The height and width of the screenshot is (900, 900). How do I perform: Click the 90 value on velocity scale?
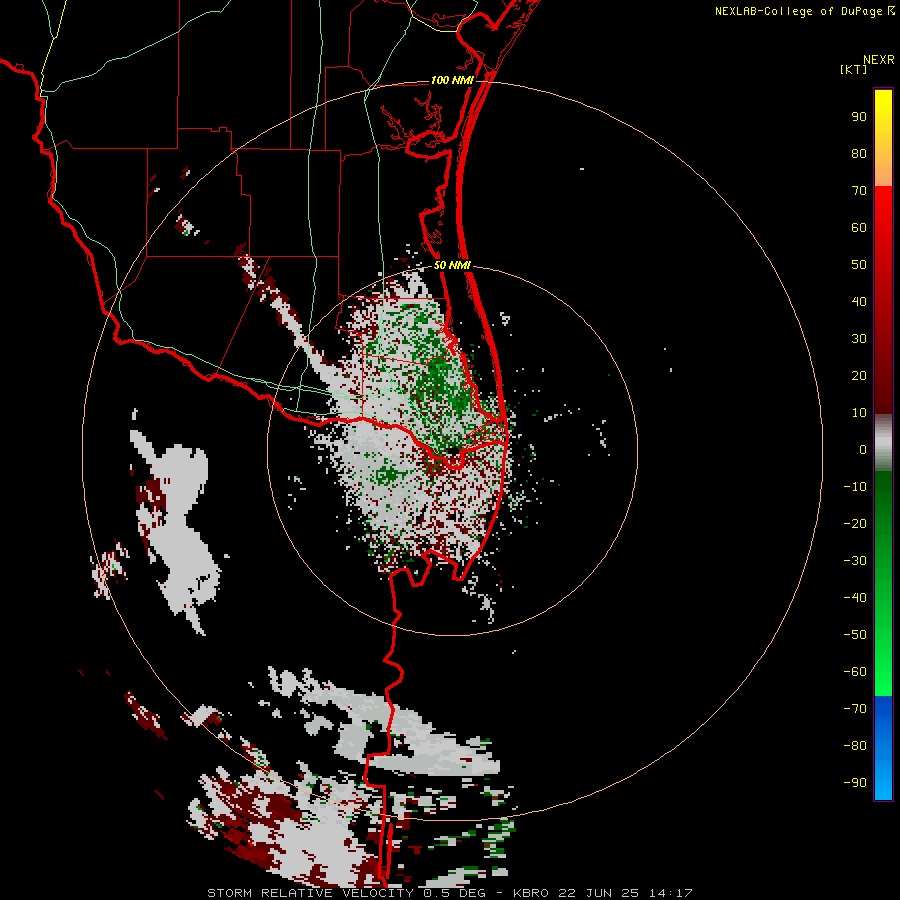click(x=859, y=117)
